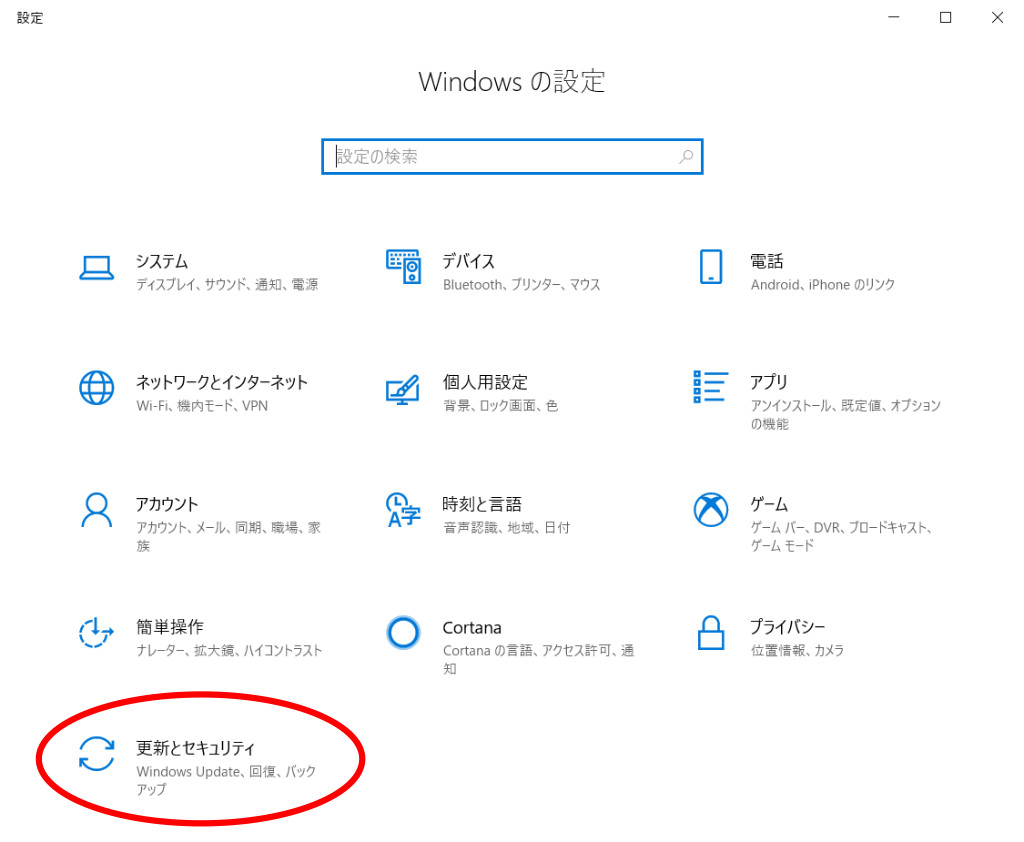Go to ネットワークとインターネット title
The image size is (1024, 842).
point(222,382)
